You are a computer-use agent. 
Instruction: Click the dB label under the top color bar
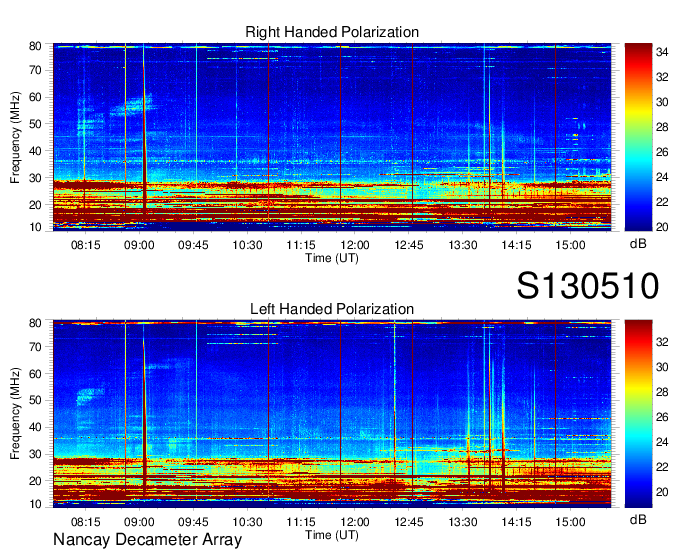click(x=638, y=244)
